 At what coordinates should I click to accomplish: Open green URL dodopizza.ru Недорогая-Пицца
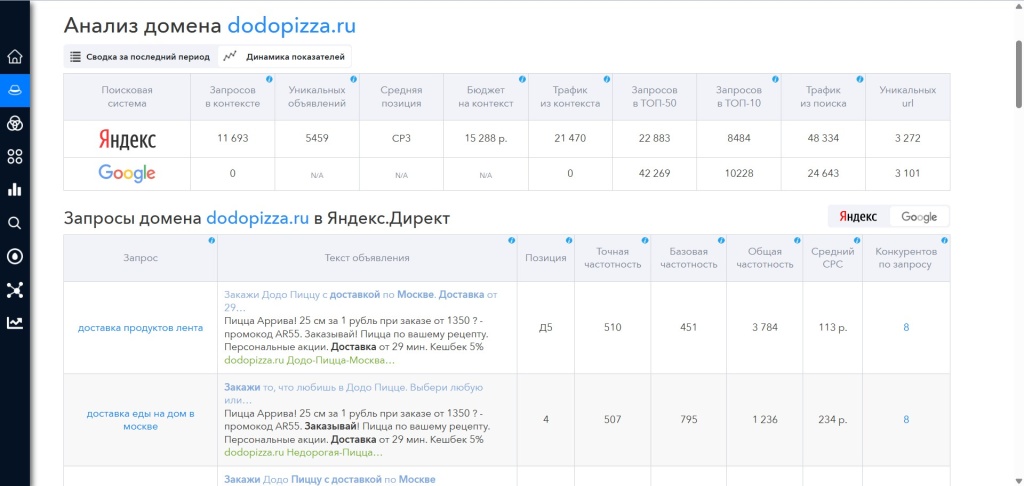303,452
